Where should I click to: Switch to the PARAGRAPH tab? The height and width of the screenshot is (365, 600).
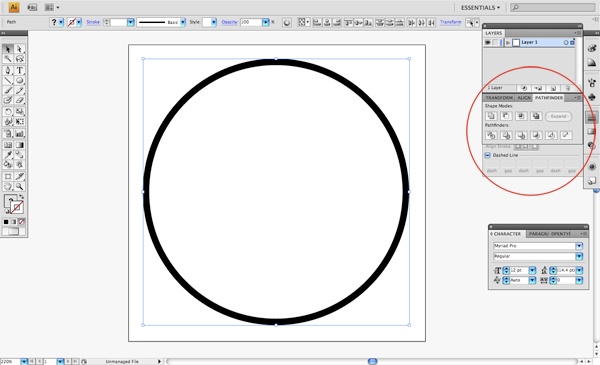538,233
